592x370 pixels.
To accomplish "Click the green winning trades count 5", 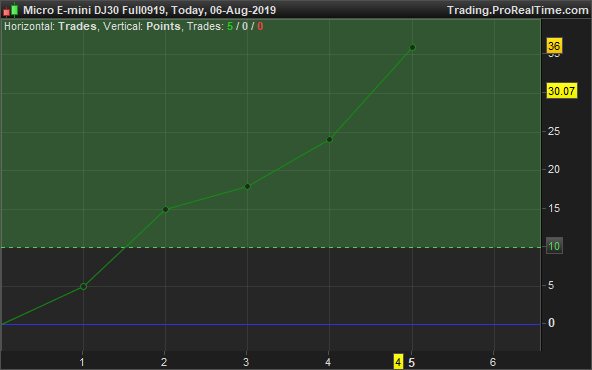I will click(x=230, y=26).
